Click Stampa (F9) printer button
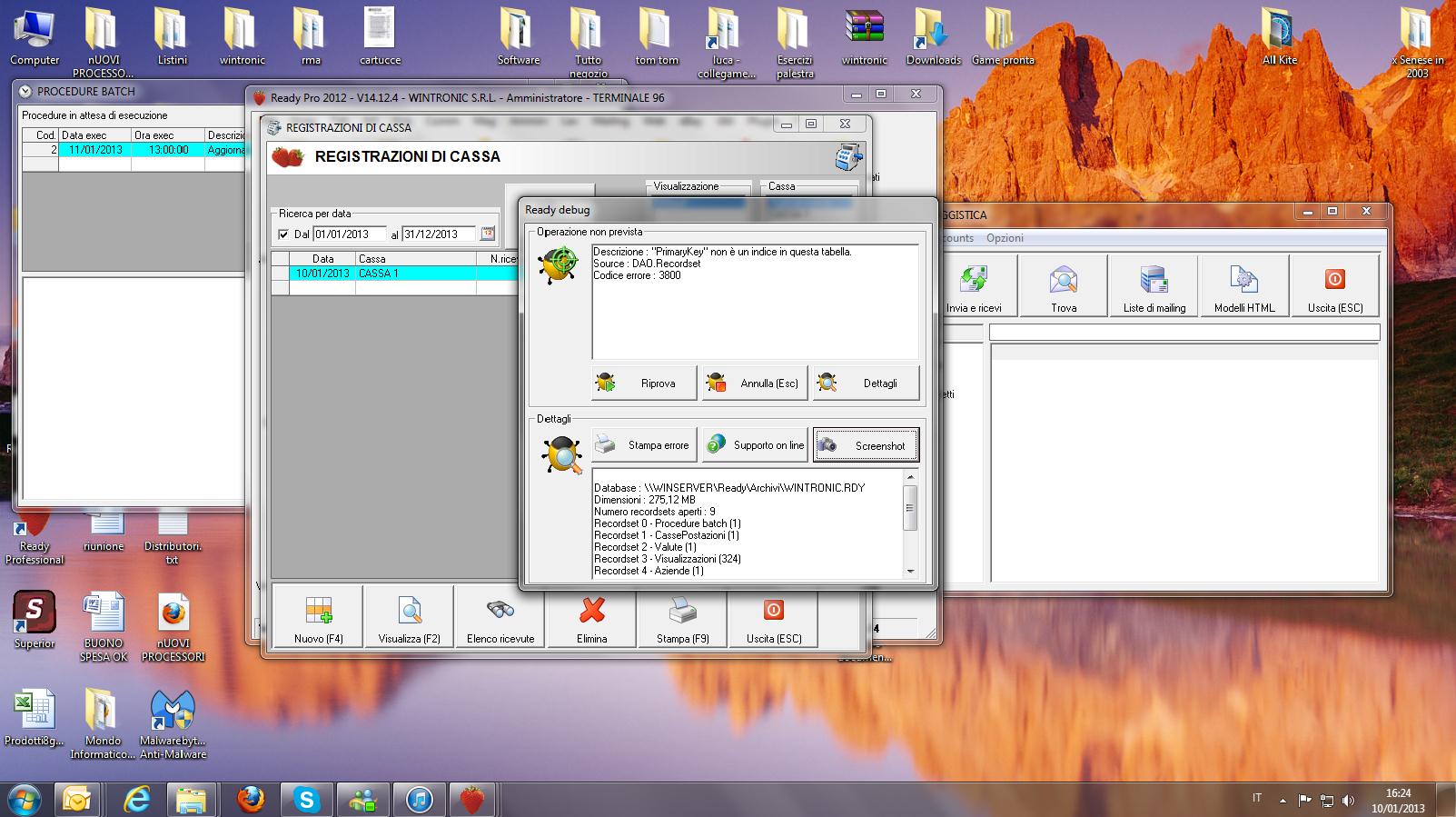Viewport: 1456px width, 817px height. click(x=682, y=617)
